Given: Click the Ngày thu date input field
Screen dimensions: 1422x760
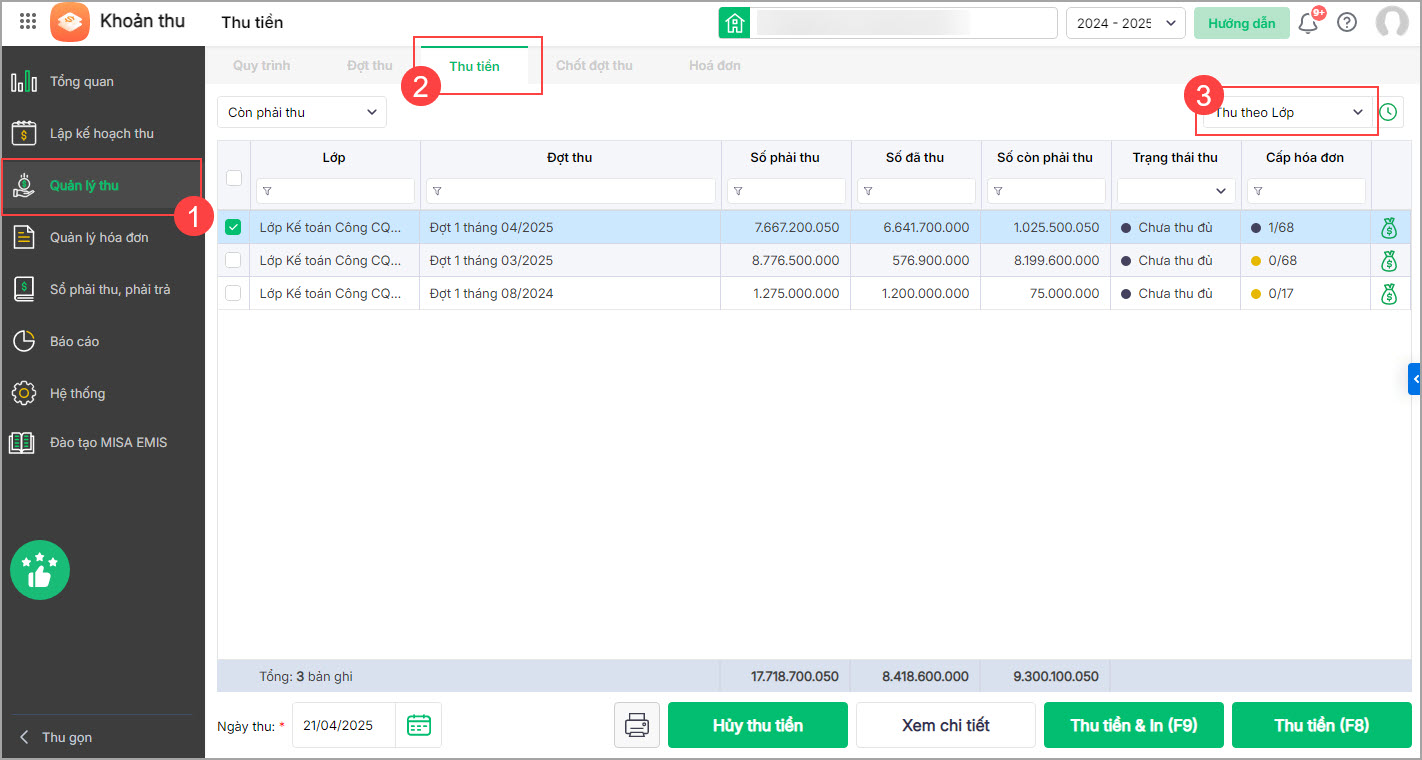Looking at the screenshot, I should (344, 725).
